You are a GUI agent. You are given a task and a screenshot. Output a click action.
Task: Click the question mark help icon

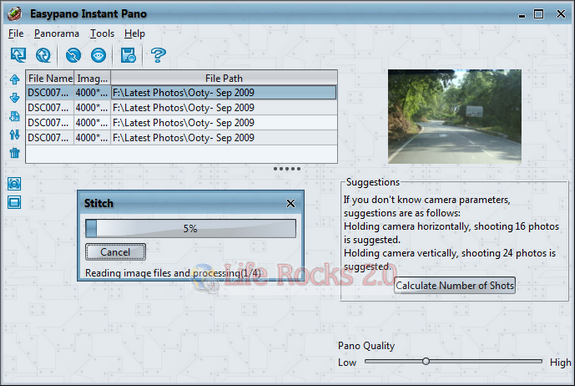[x=158, y=55]
